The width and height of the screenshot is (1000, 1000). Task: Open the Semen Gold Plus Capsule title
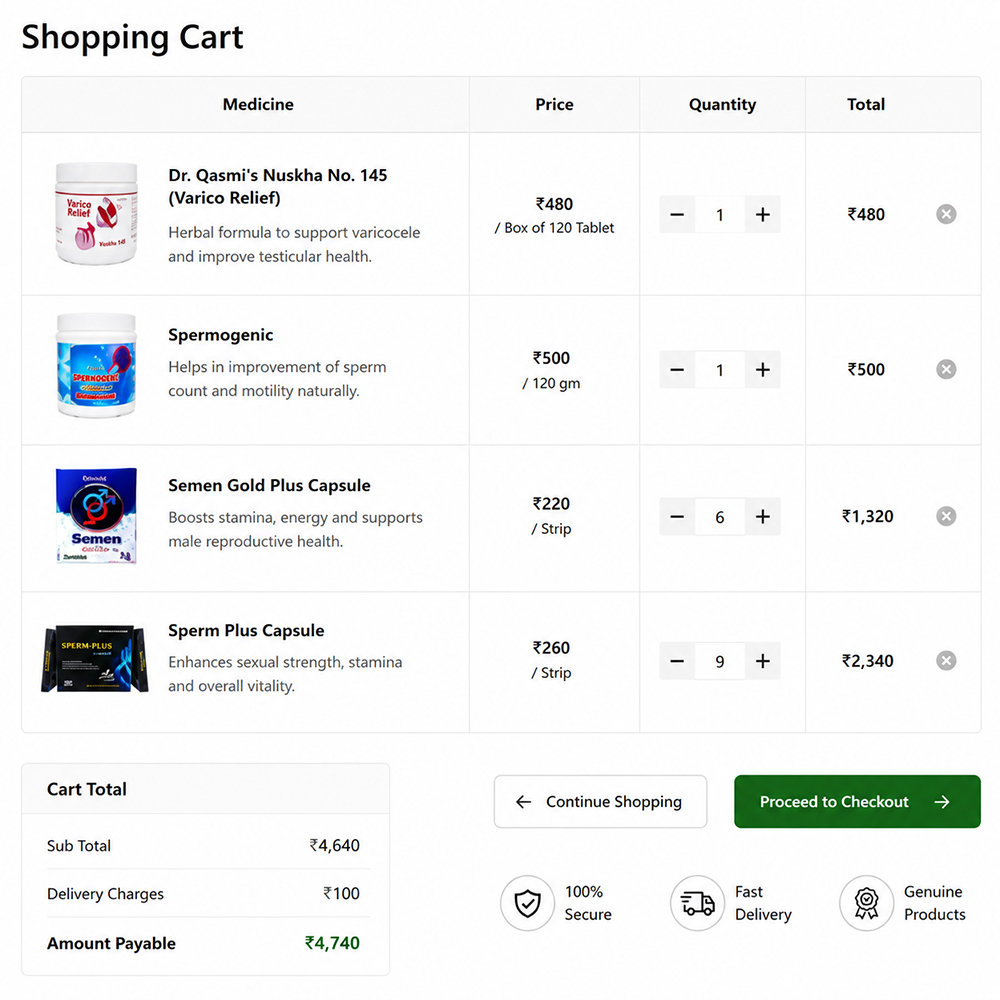(269, 485)
